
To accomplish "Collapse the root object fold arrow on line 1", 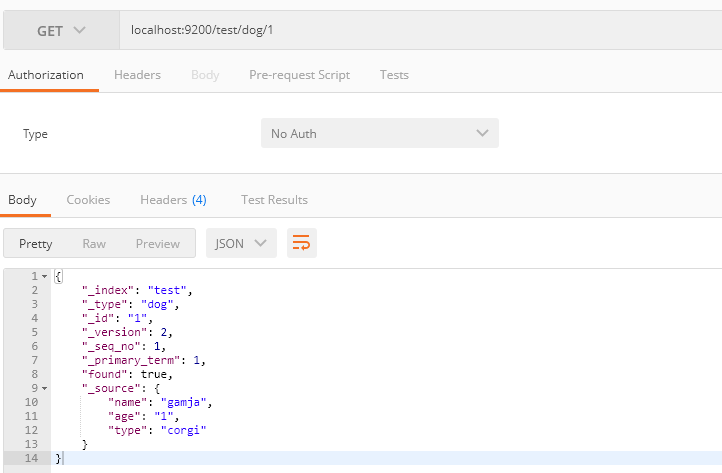I will [45, 276].
